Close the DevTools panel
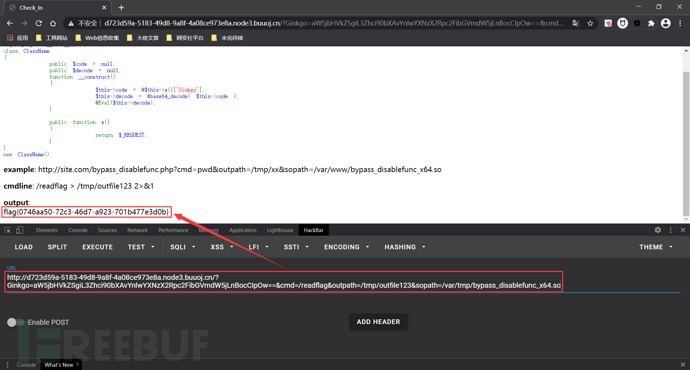Viewport: 690px width, 370px height. pos(683,230)
